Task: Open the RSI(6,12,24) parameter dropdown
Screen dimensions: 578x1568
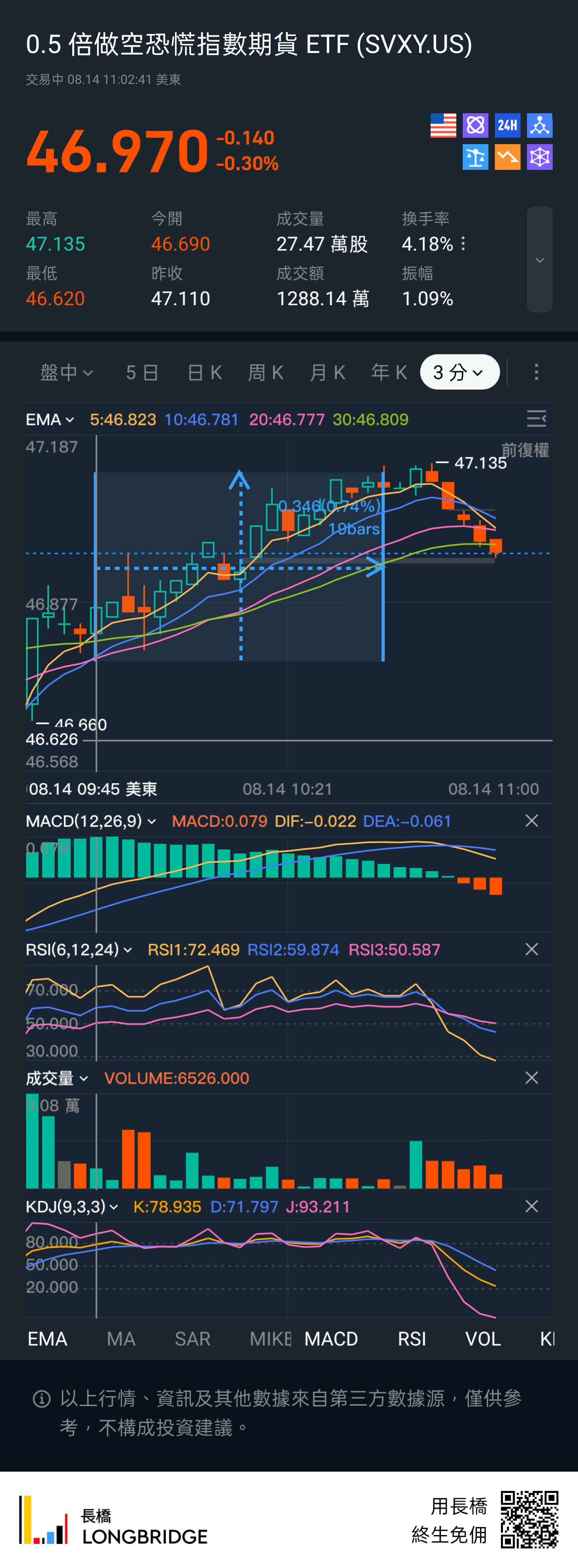Action: 79,949
